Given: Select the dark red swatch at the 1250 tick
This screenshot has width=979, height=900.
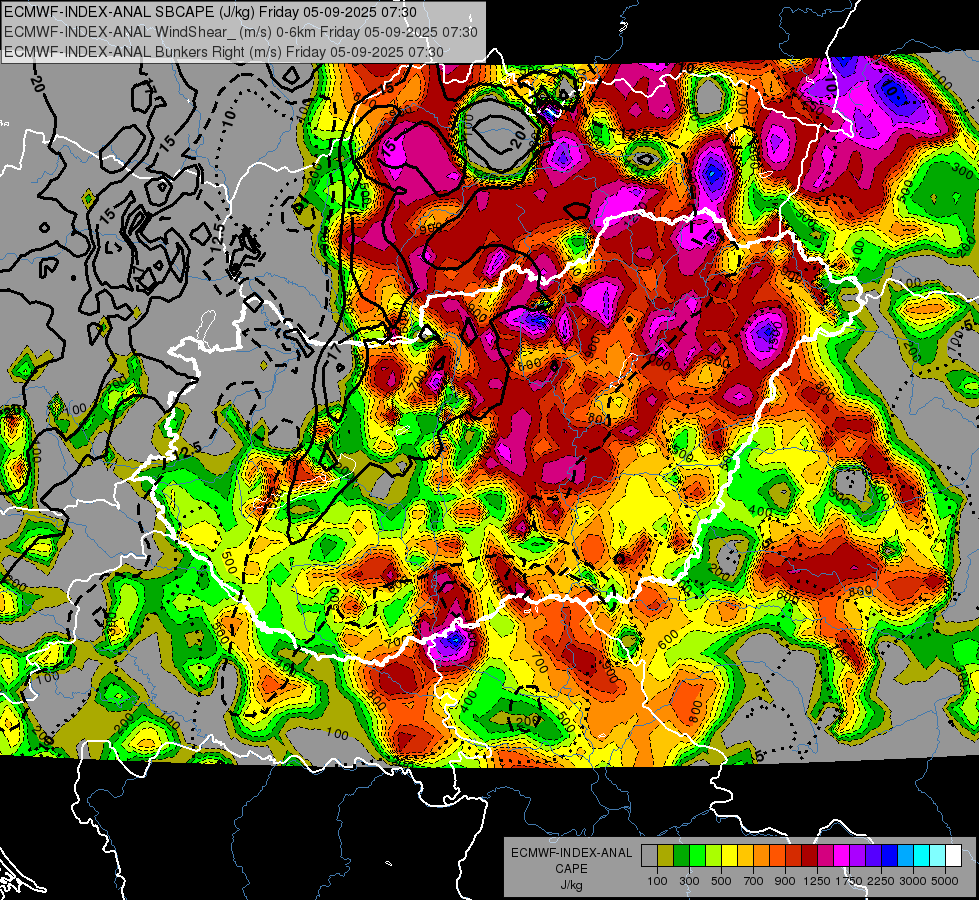Looking at the screenshot, I should 809,856.
